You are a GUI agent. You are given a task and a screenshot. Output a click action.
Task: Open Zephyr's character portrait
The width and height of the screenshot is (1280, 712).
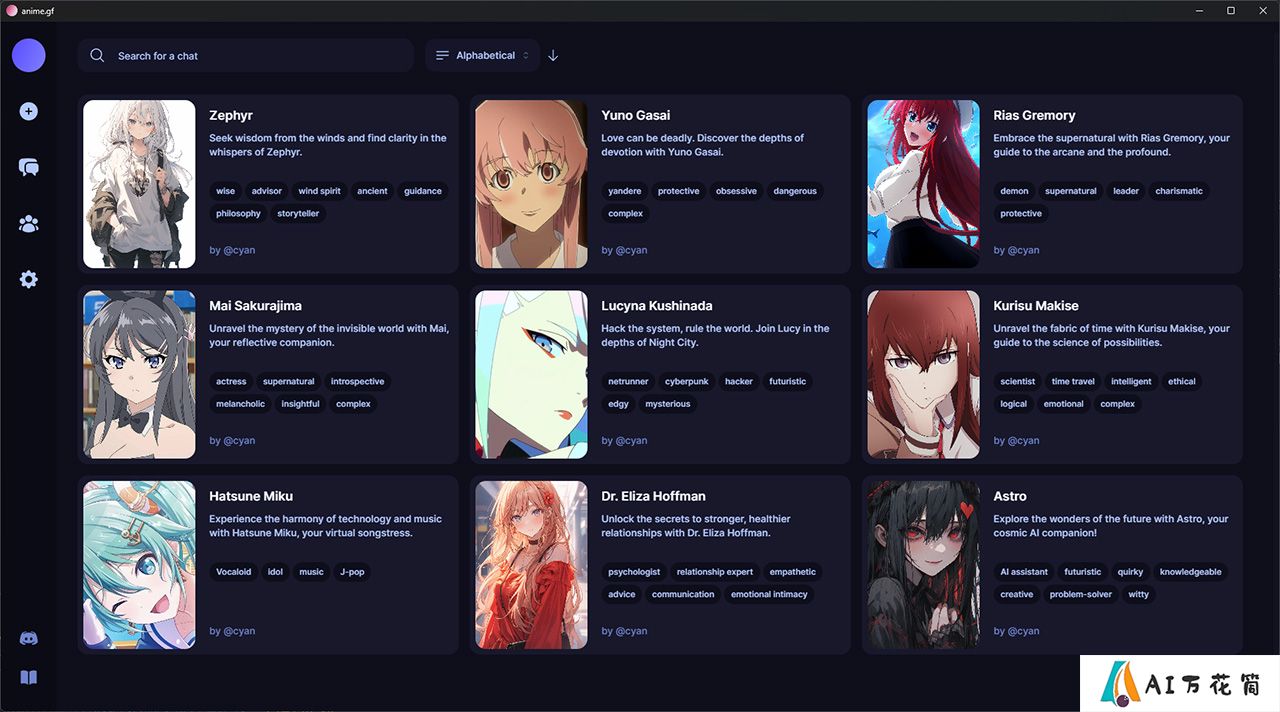pyautogui.click(x=139, y=184)
